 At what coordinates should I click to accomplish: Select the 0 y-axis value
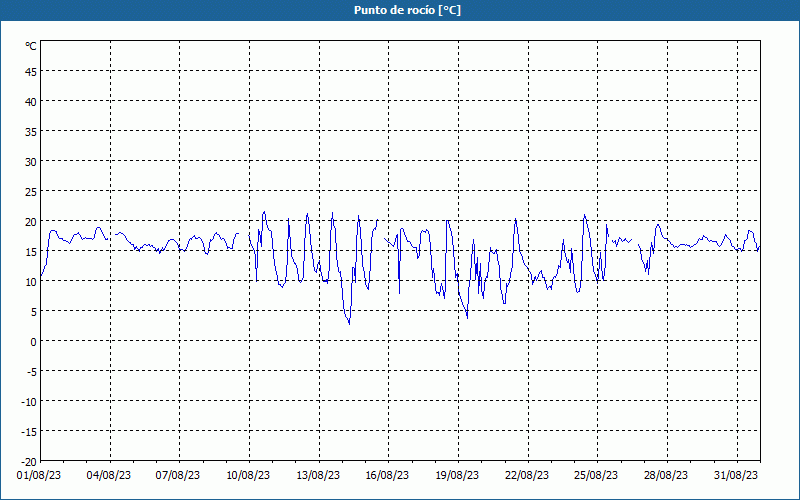tap(34, 342)
